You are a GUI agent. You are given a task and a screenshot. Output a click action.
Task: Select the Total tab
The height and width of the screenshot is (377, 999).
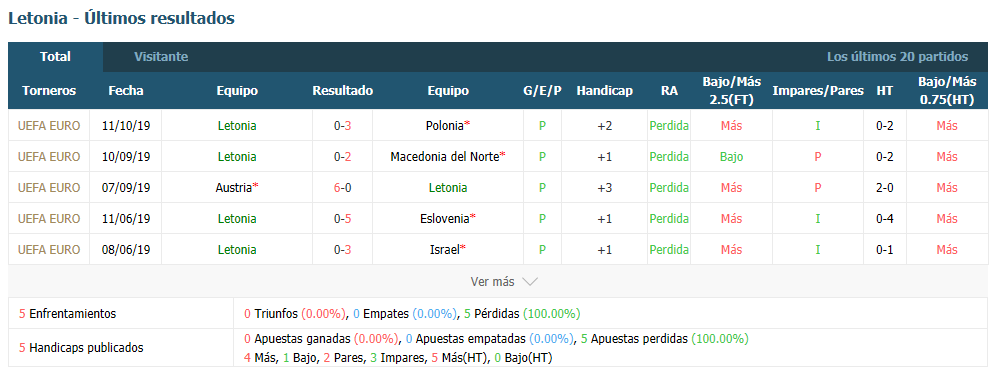55,57
